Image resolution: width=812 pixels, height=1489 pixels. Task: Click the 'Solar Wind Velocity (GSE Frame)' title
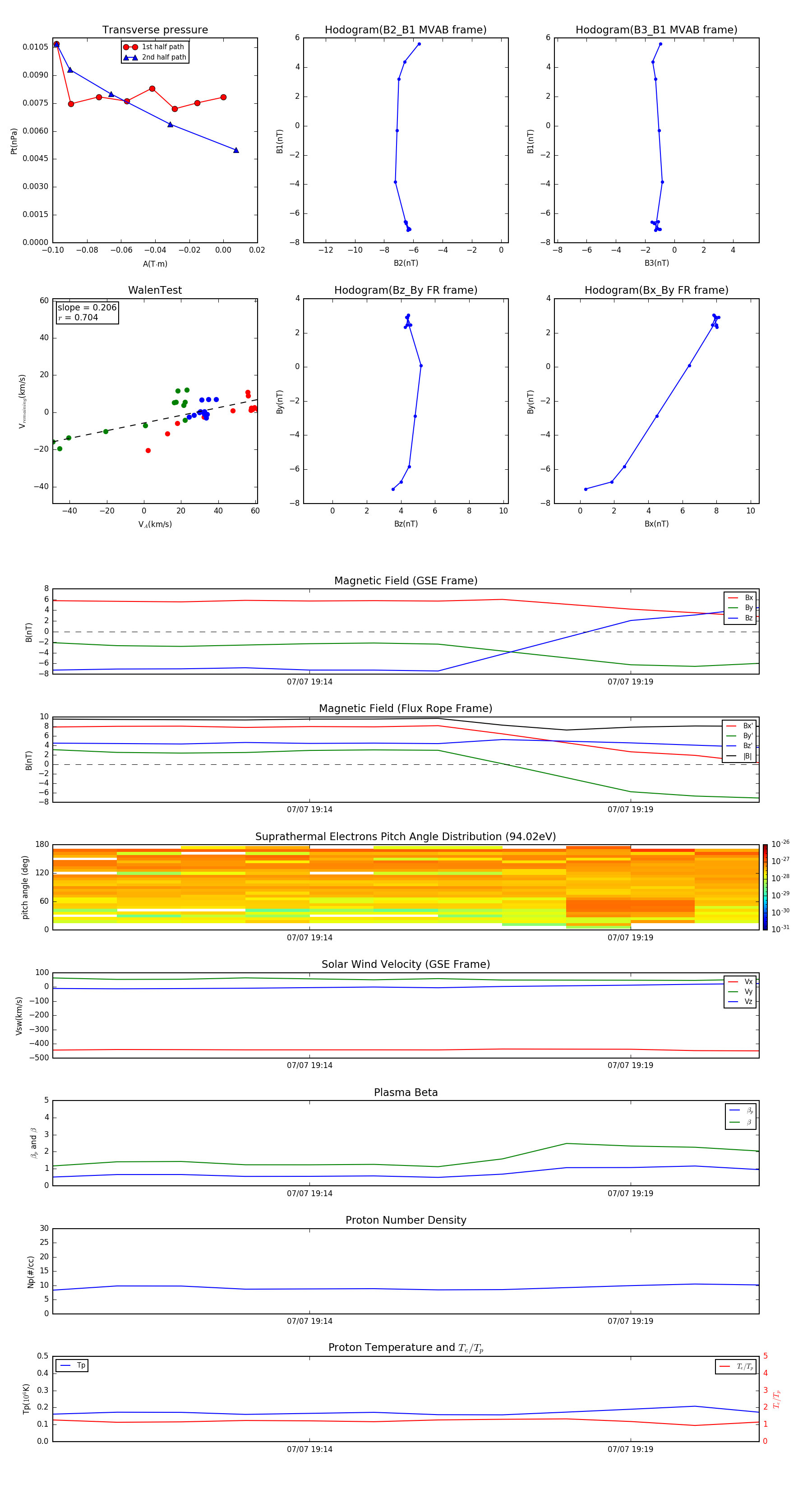(x=406, y=964)
